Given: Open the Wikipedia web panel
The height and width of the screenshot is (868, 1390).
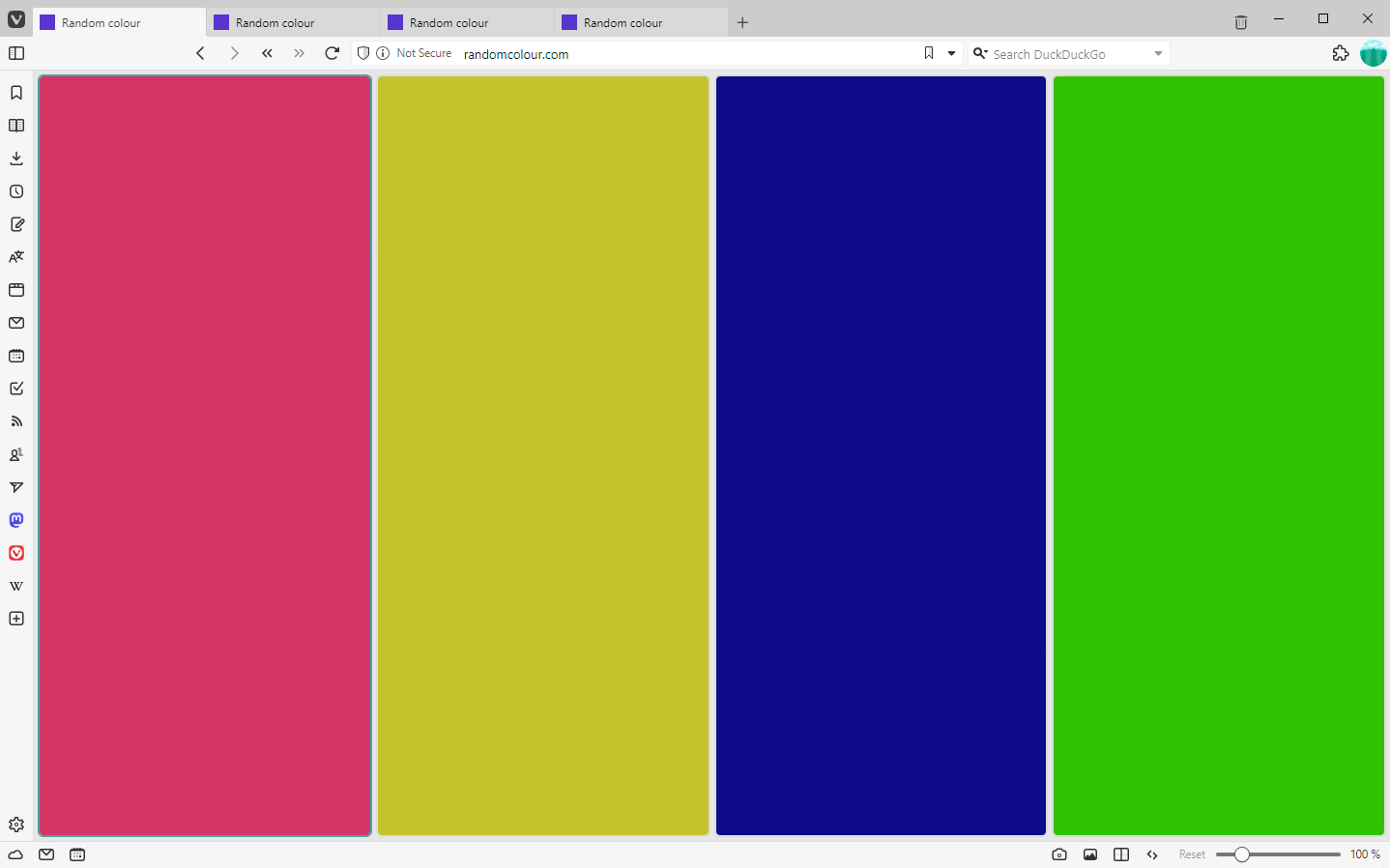Looking at the screenshot, I should tap(16, 586).
